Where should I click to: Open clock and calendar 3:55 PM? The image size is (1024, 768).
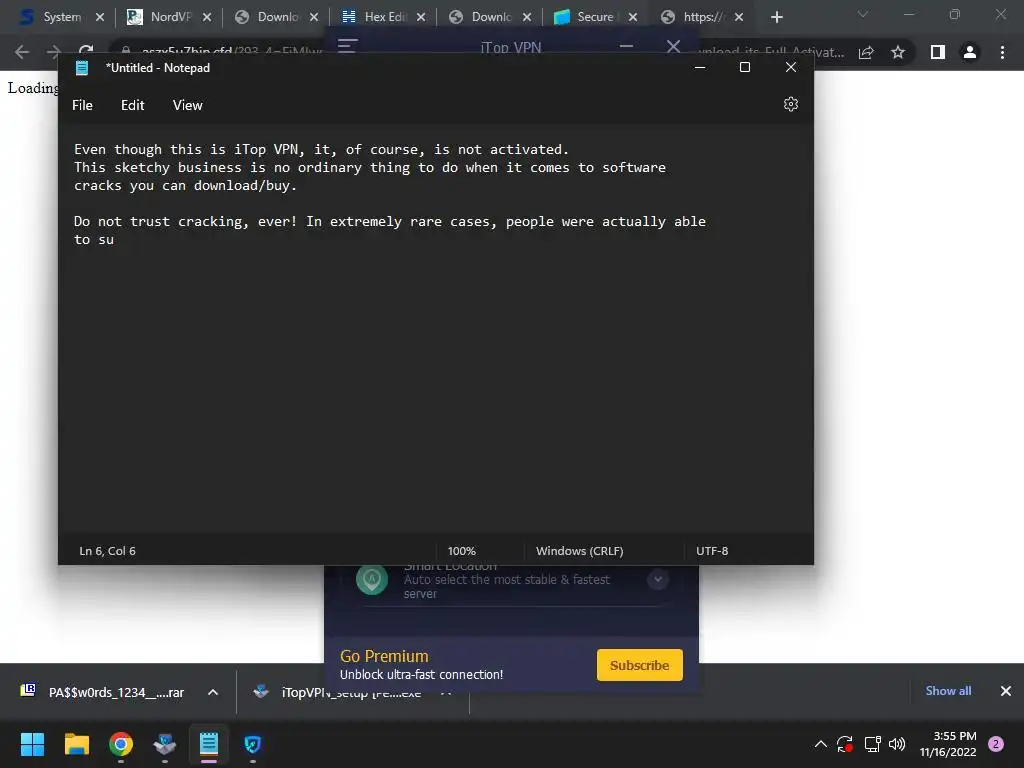tap(948, 744)
